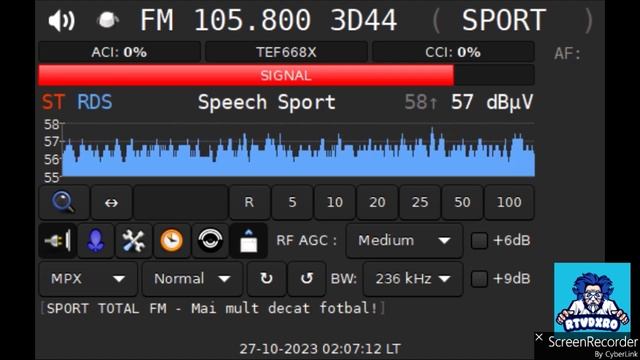This screenshot has height=360, width=640.
Task: Click the clockwise rotate arrow button
Action: [267, 279]
